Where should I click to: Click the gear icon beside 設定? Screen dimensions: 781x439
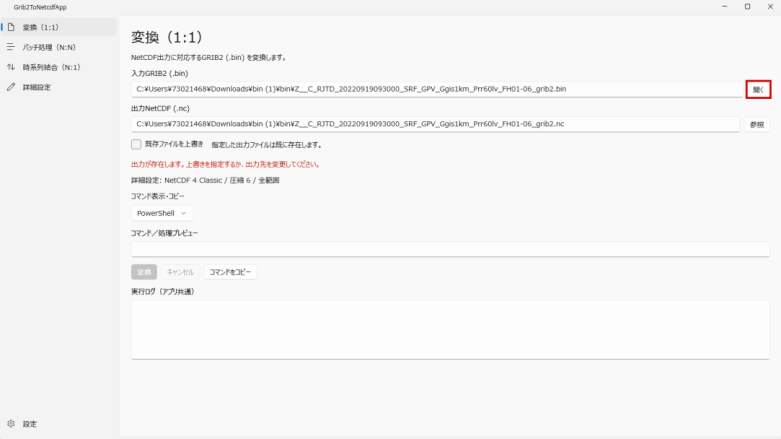[11, 424]
